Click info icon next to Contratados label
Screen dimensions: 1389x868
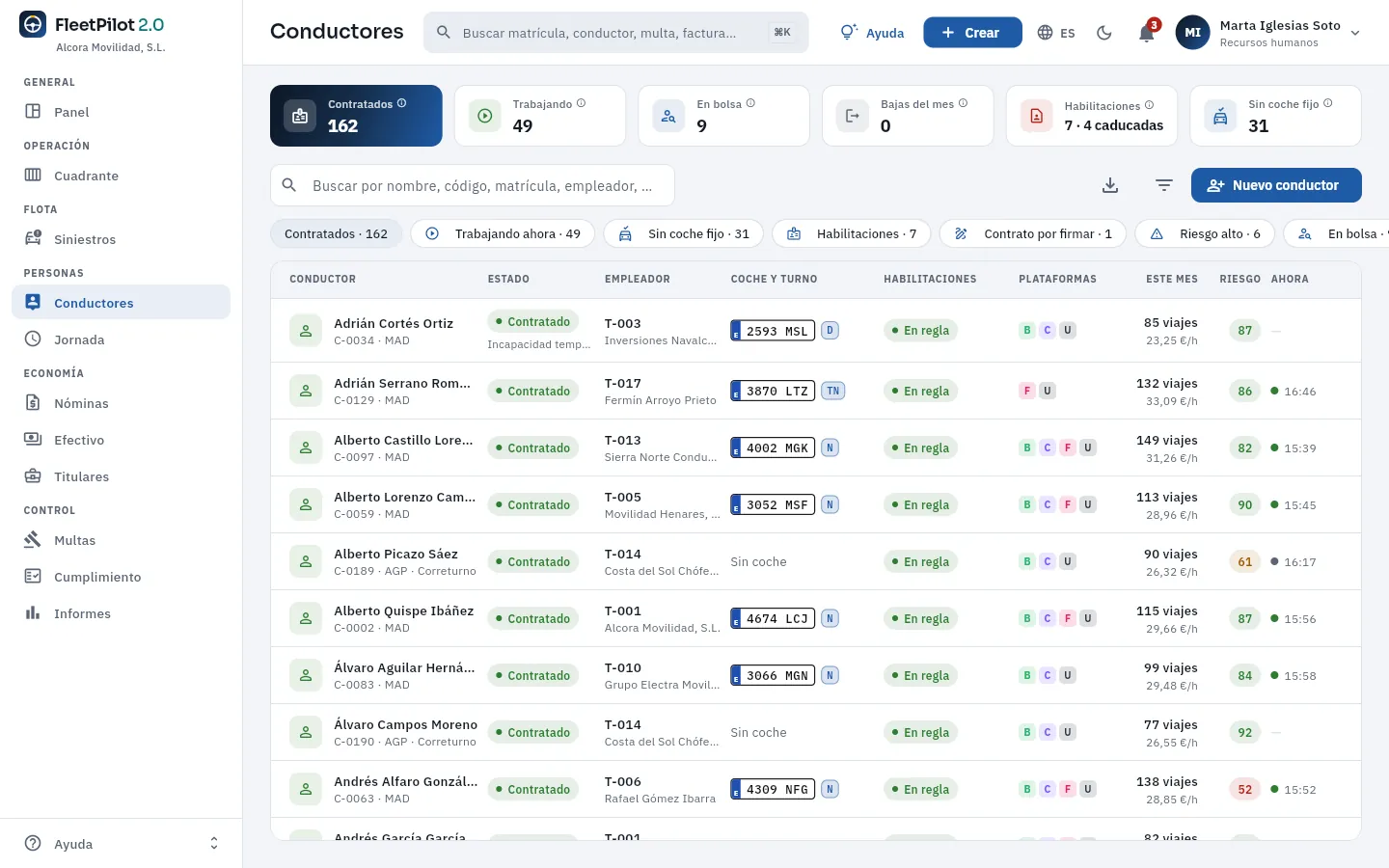pos(402,103)
